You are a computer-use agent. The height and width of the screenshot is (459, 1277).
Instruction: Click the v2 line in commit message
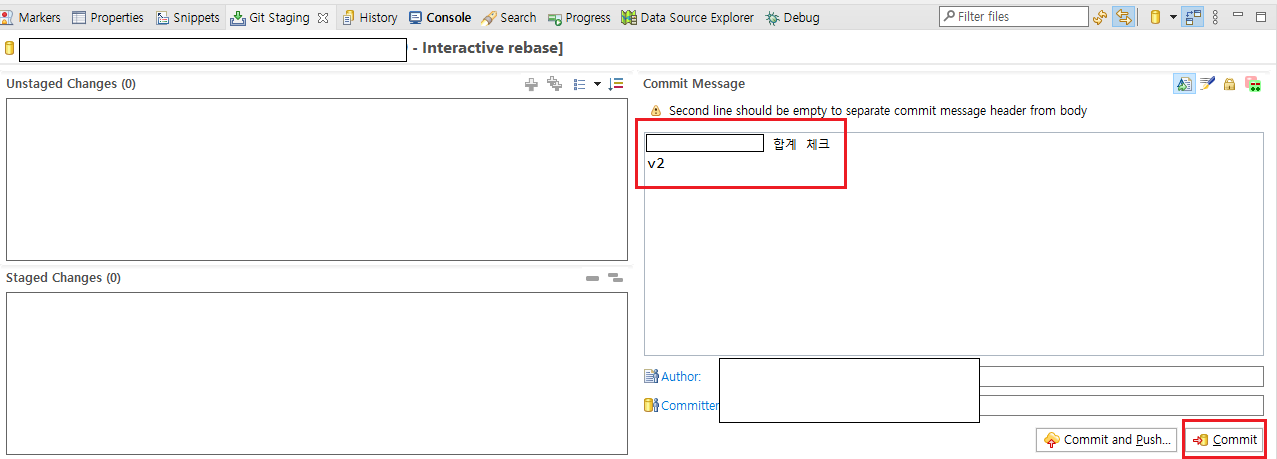(x=656, y=163)
